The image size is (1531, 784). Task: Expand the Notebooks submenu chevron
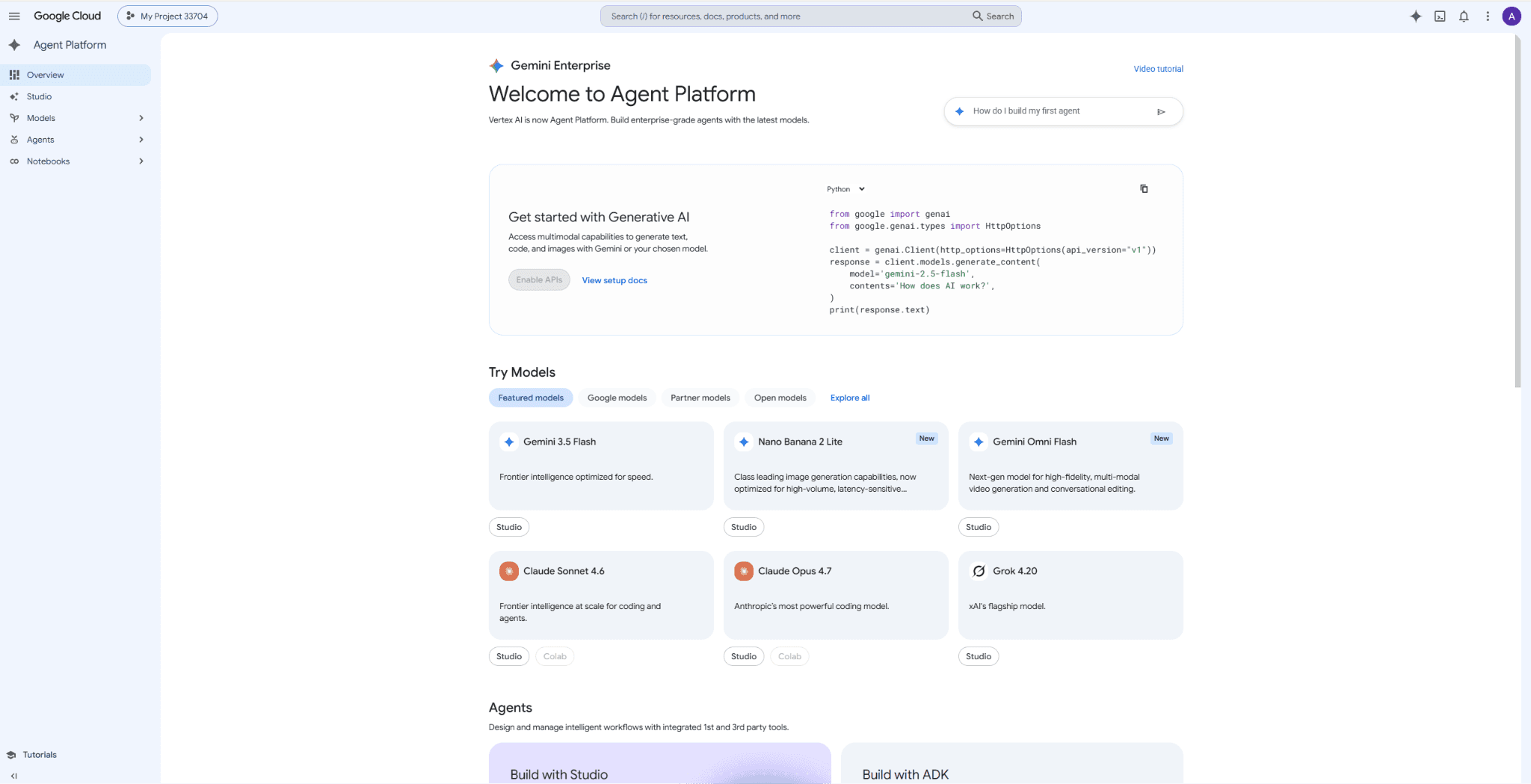tap(141, 161)
